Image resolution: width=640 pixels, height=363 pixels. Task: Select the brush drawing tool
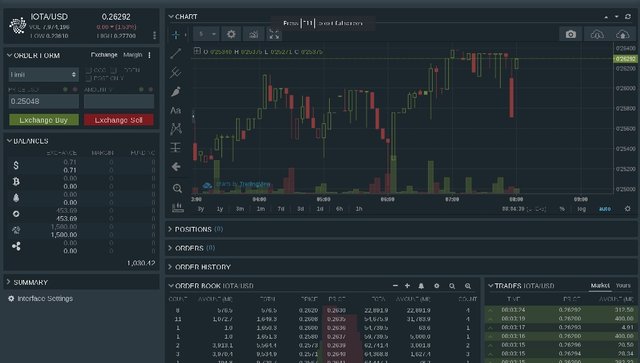click(x=176, y=91)
